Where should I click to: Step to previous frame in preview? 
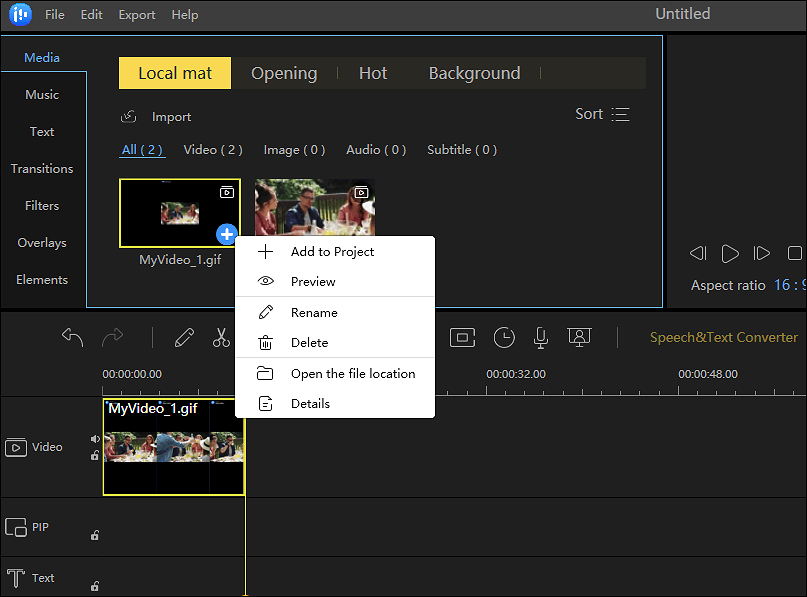(698, 253)
